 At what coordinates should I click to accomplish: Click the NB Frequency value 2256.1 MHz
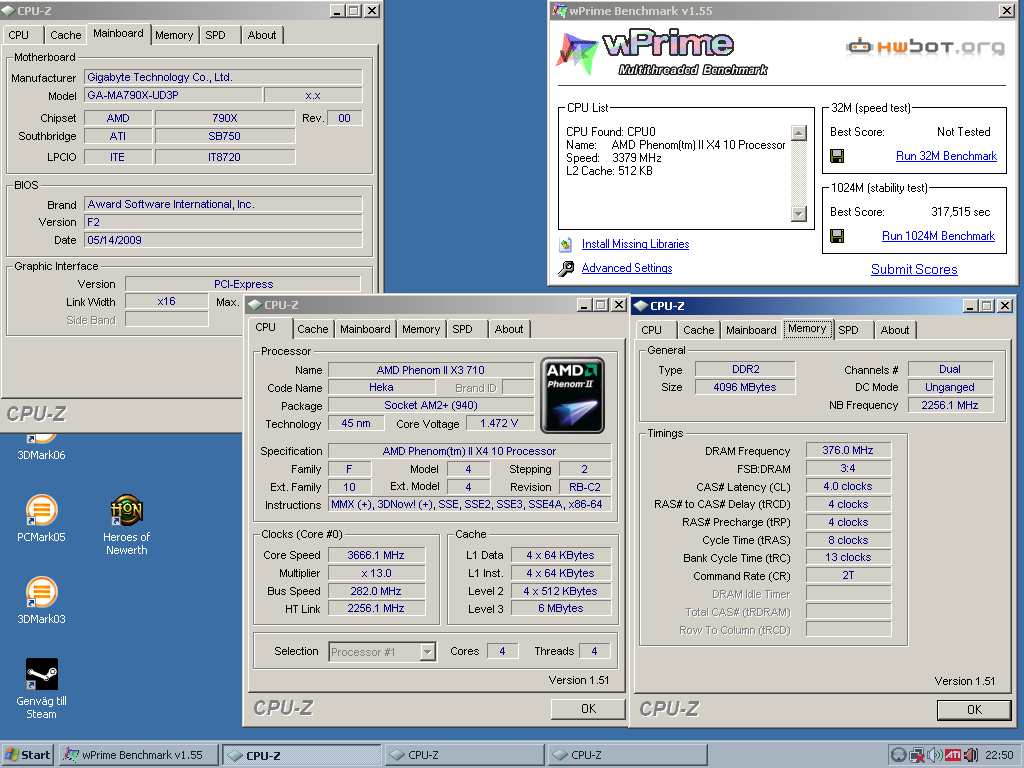950,405
